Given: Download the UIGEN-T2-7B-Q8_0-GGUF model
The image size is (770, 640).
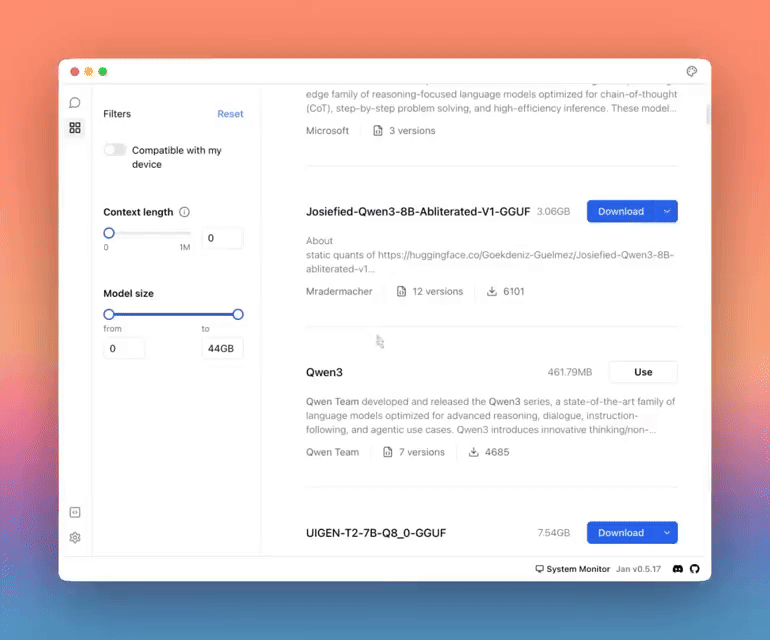Looking at the screenshot, I should pos(620,533).
